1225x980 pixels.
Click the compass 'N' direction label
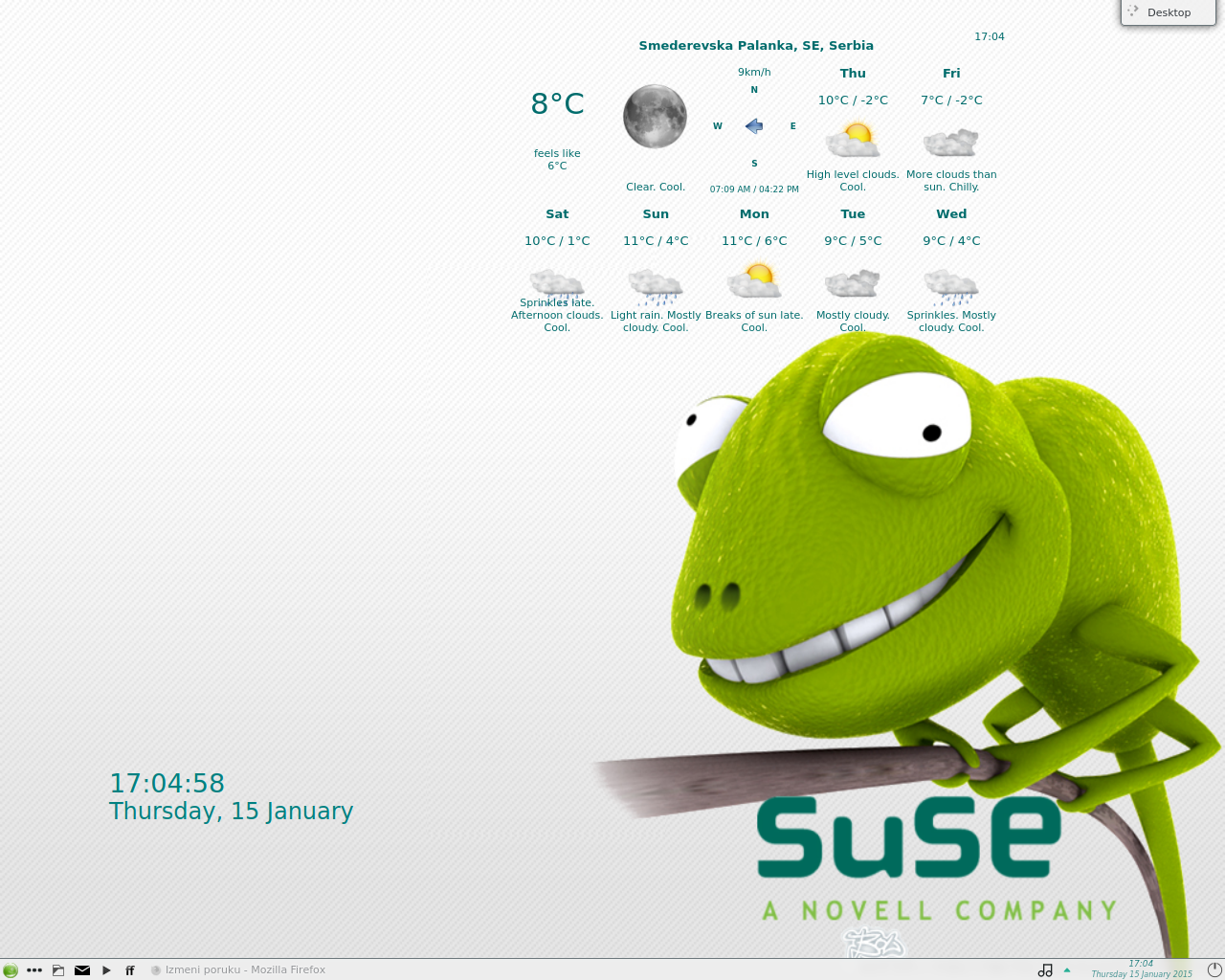pyautogui.click(x=754, y=90)
